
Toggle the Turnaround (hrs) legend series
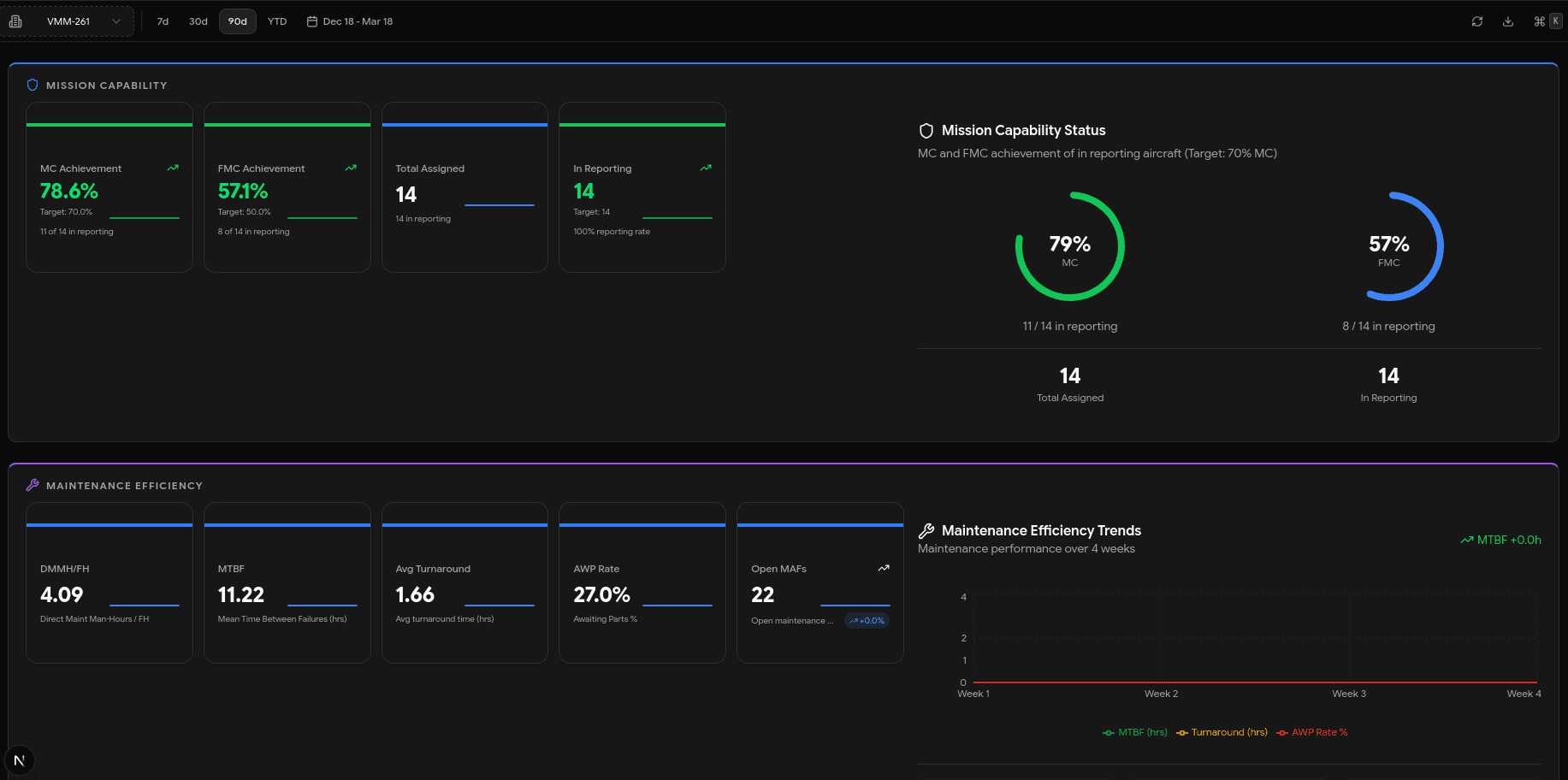point(1222,732)
